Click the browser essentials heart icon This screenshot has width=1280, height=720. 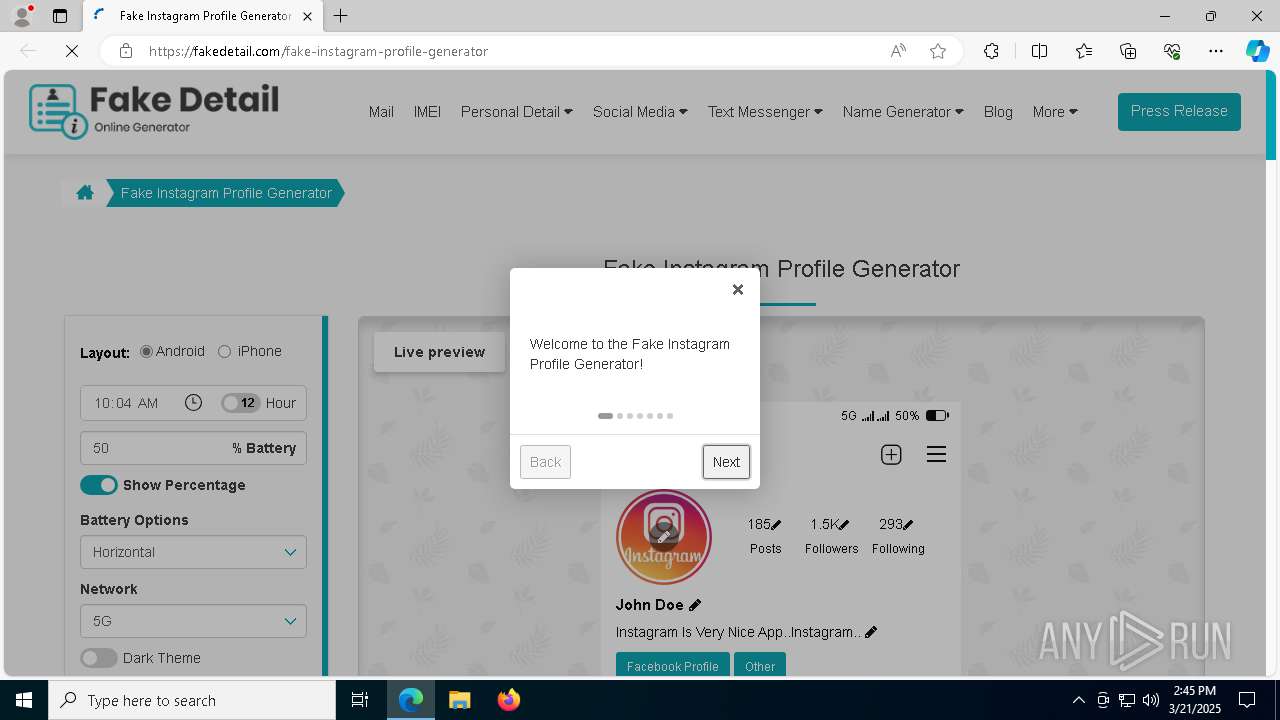(x=1172, y=51)
